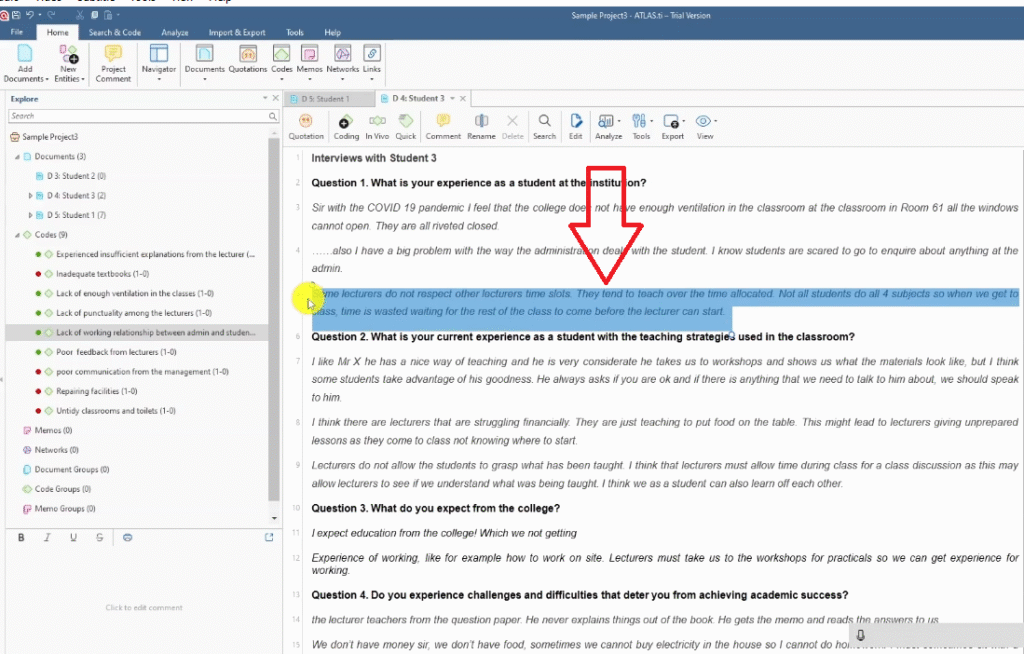1024x654 pixels.
Task: Collapse the Codes (9) tree section
Action: (17, 235)
